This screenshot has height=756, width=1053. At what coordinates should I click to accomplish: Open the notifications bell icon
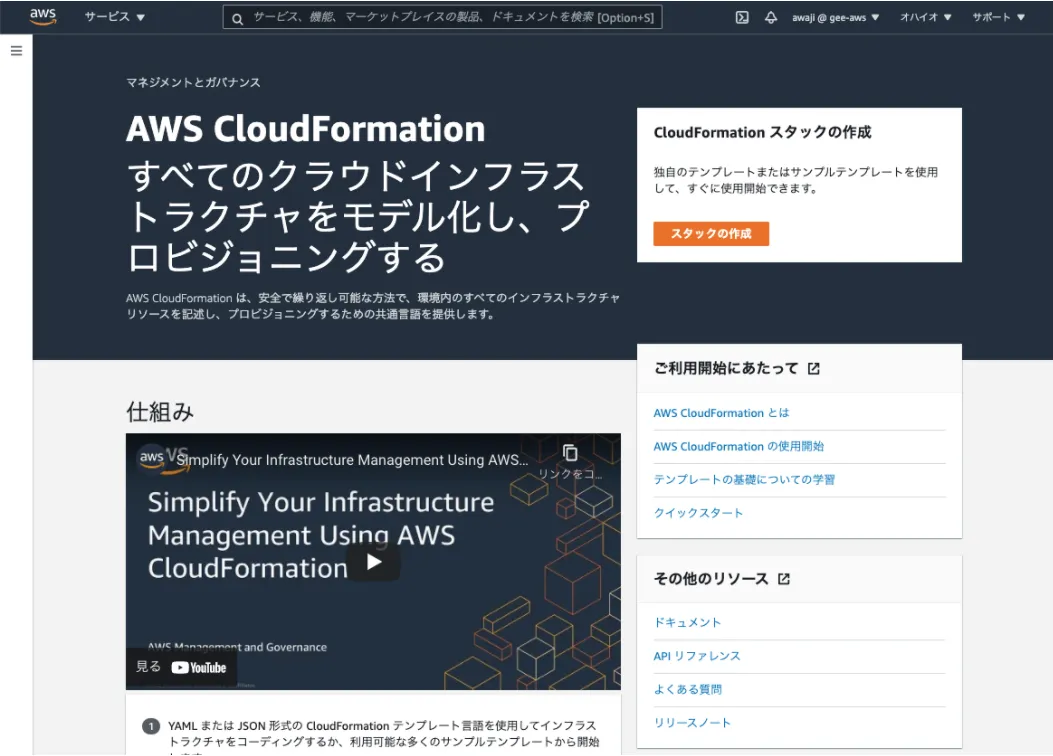771,17
